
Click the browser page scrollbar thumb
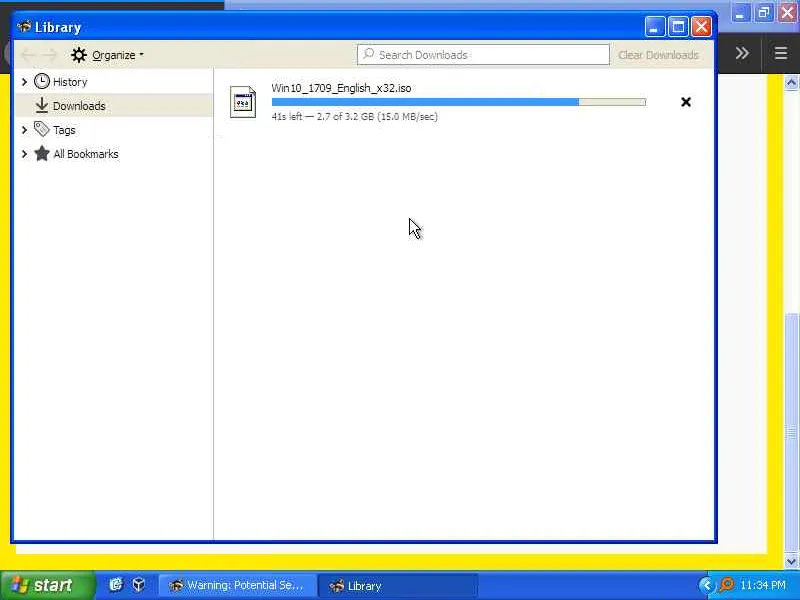point(791,433)
